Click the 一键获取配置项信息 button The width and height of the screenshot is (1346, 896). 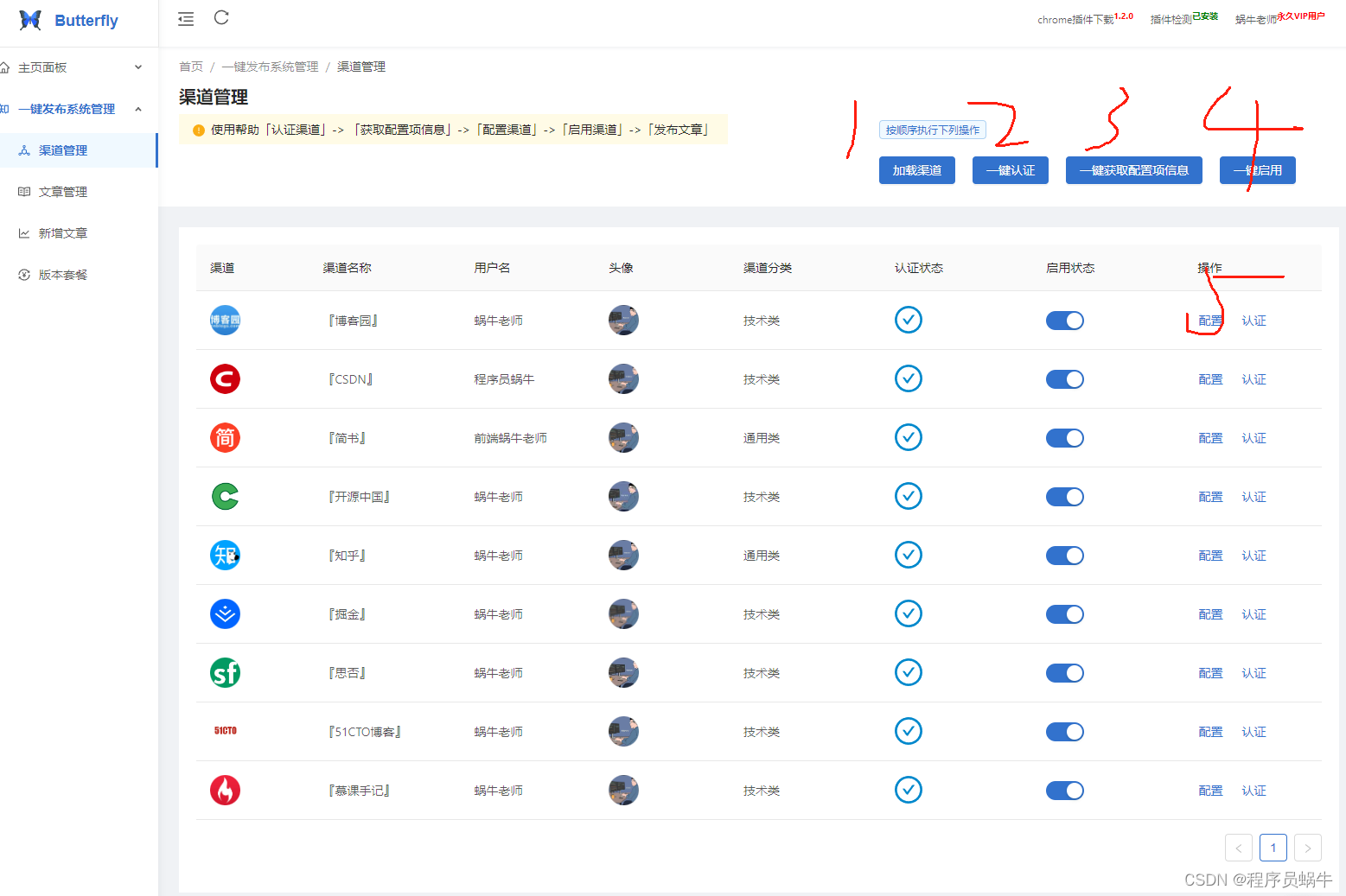click(1134, 170)
